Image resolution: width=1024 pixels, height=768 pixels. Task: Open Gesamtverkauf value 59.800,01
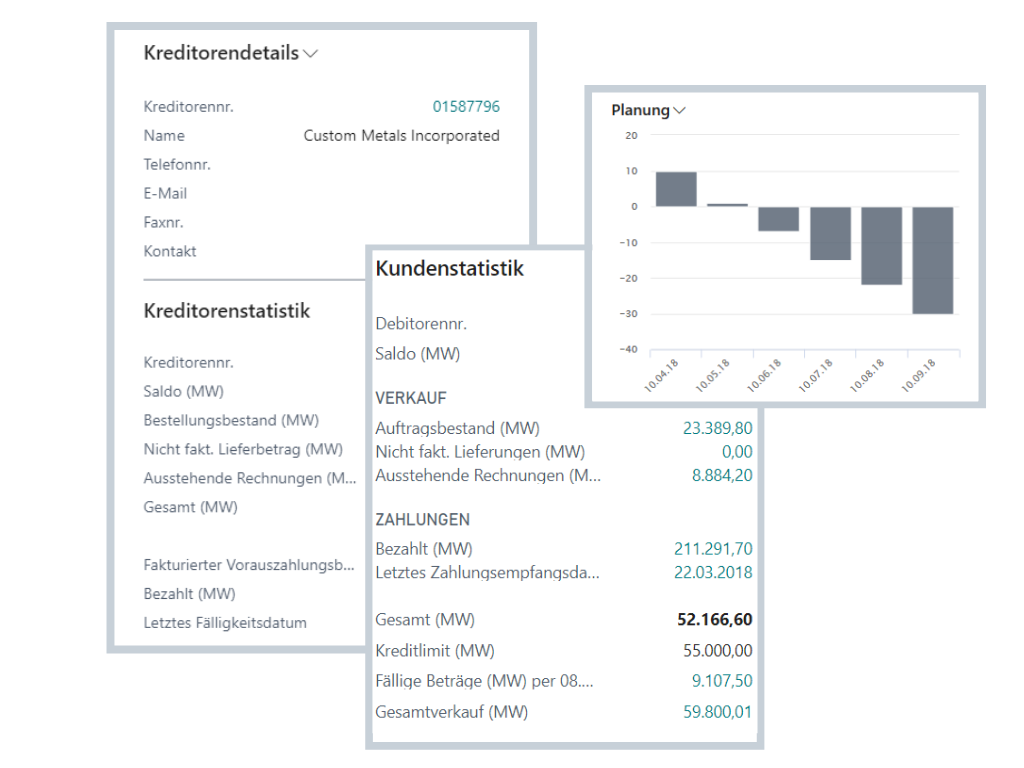point(718,712)
